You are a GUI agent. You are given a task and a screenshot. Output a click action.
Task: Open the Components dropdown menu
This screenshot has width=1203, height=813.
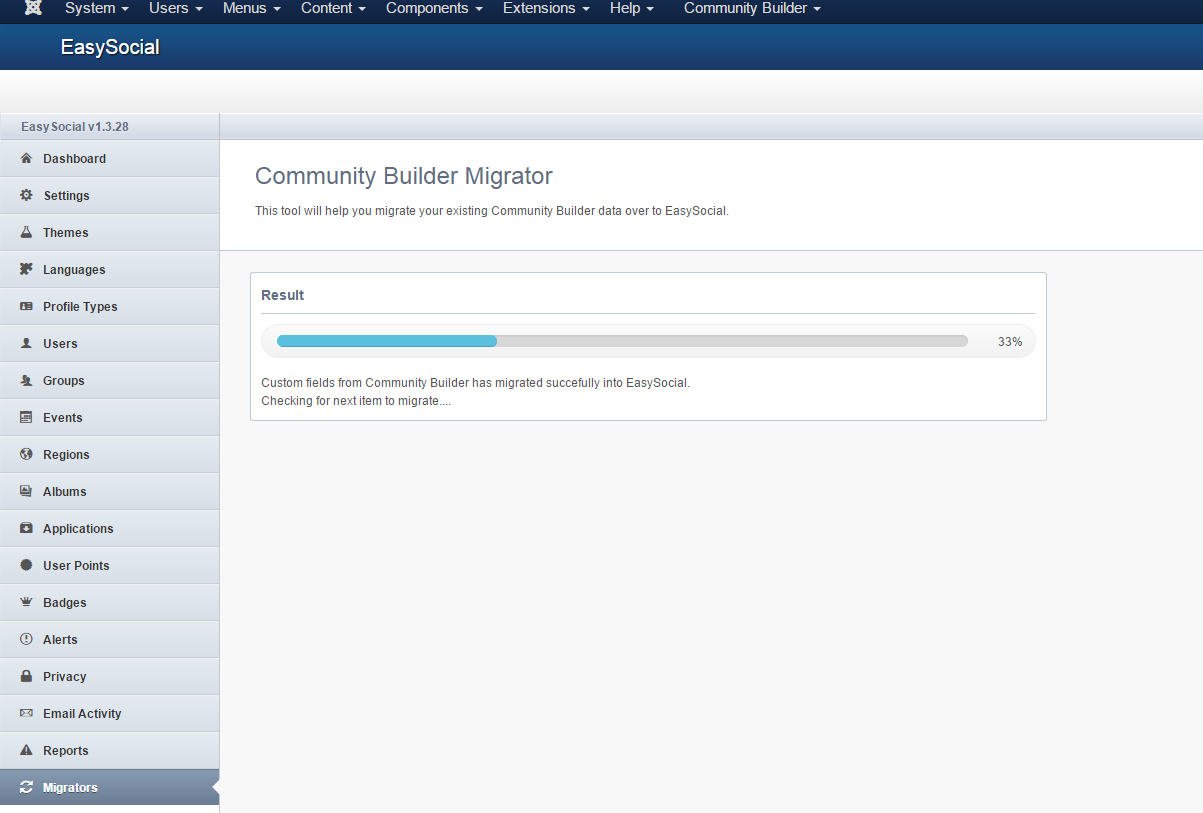[434, 8]
